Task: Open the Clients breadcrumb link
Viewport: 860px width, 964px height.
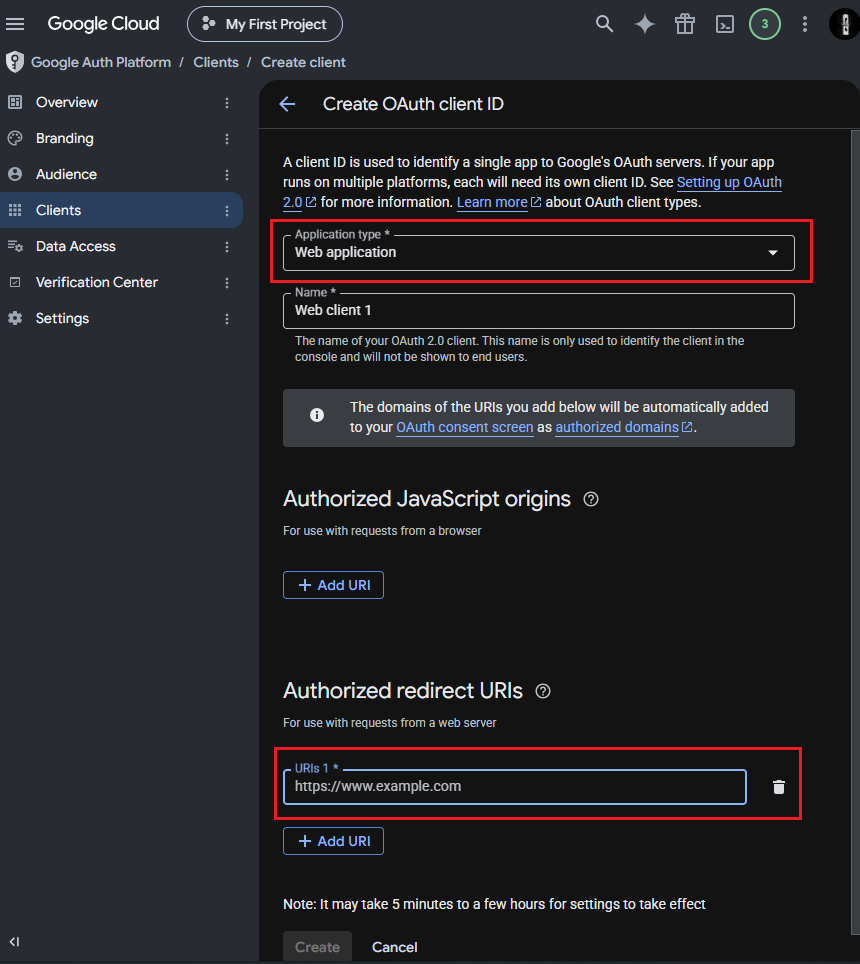Action: (216, 62)
